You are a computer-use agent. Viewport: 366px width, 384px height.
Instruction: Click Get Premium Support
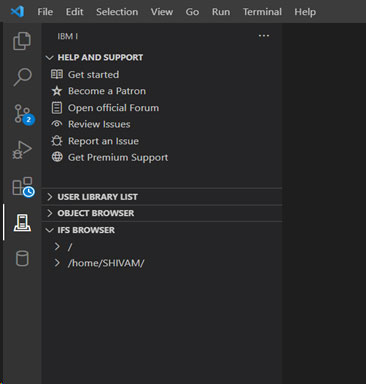click(118, 157)
